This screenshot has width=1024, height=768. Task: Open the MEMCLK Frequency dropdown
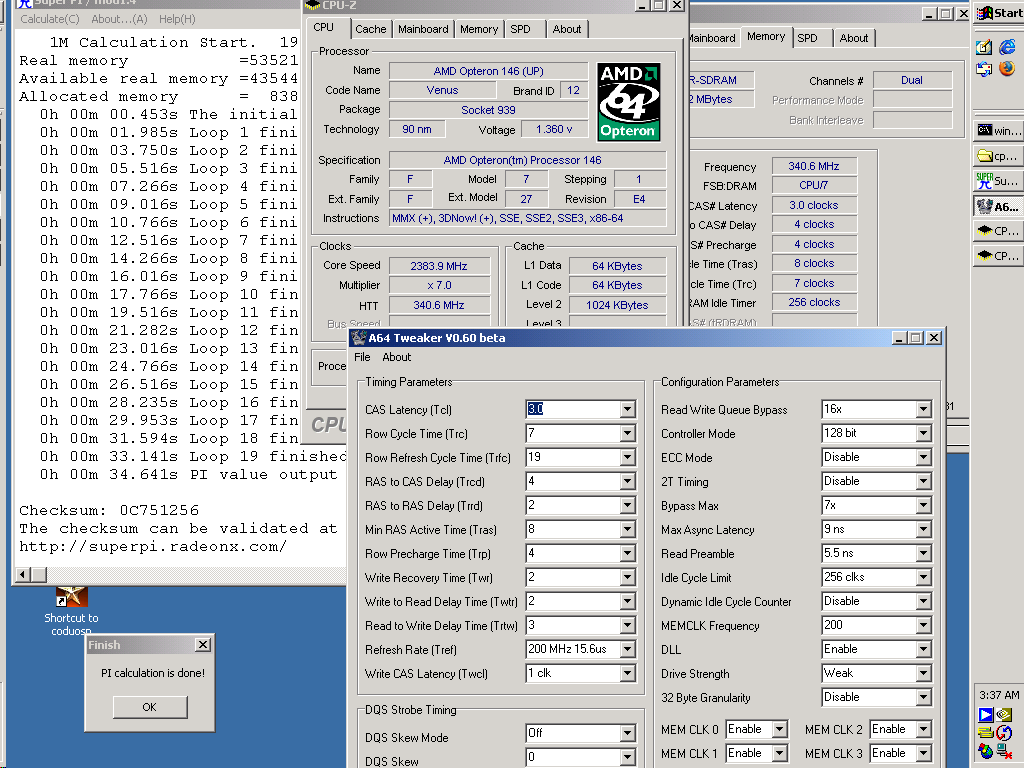click(923, 626)
